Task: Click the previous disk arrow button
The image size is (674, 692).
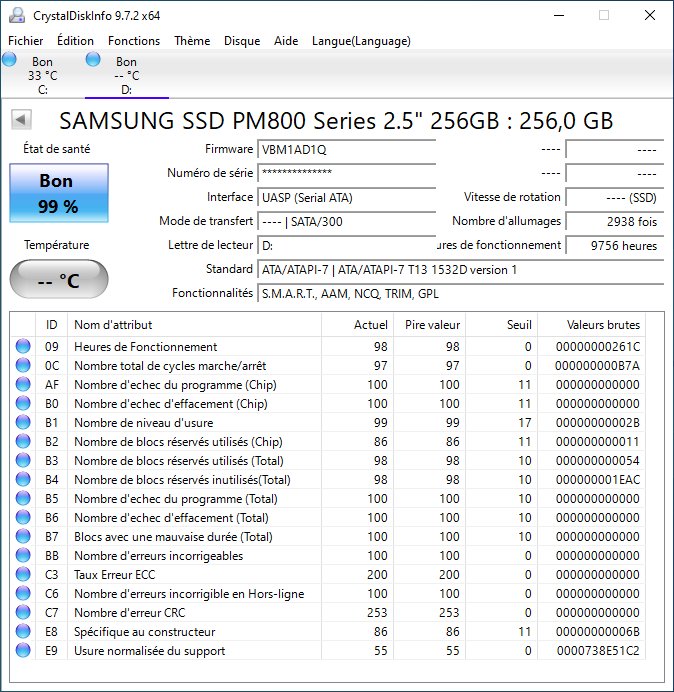Action: (x=21, y=120)
